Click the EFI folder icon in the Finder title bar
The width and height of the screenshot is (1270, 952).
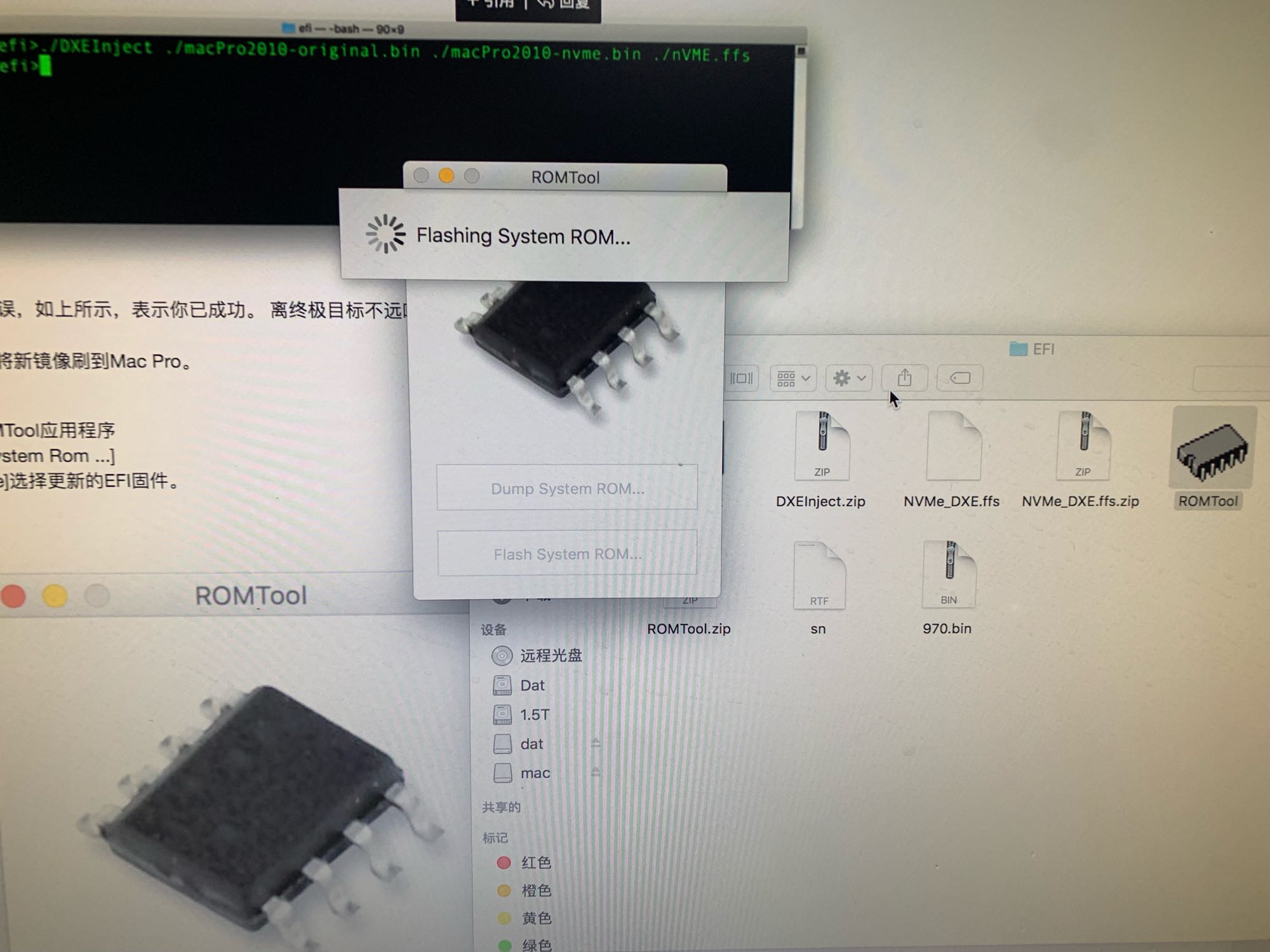point(1019,348)
